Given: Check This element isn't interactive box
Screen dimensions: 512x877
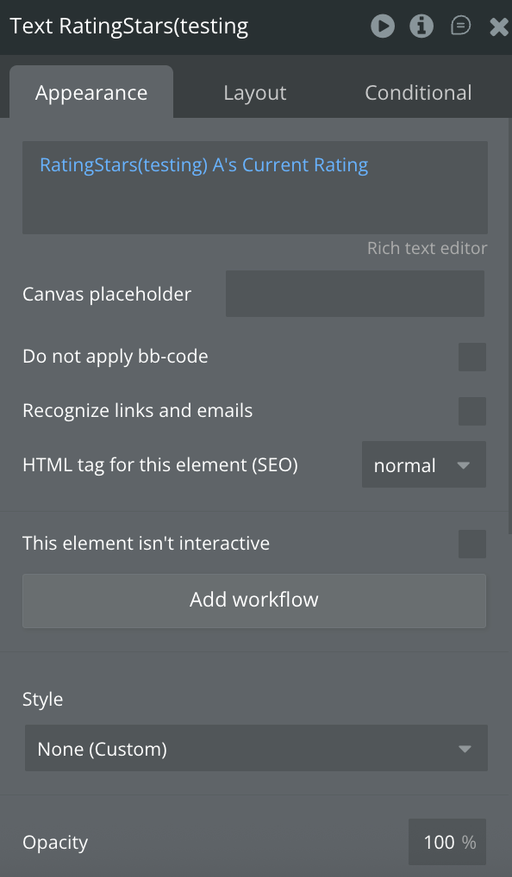Looking at the screenshot, I should click(x=472, y=544).
